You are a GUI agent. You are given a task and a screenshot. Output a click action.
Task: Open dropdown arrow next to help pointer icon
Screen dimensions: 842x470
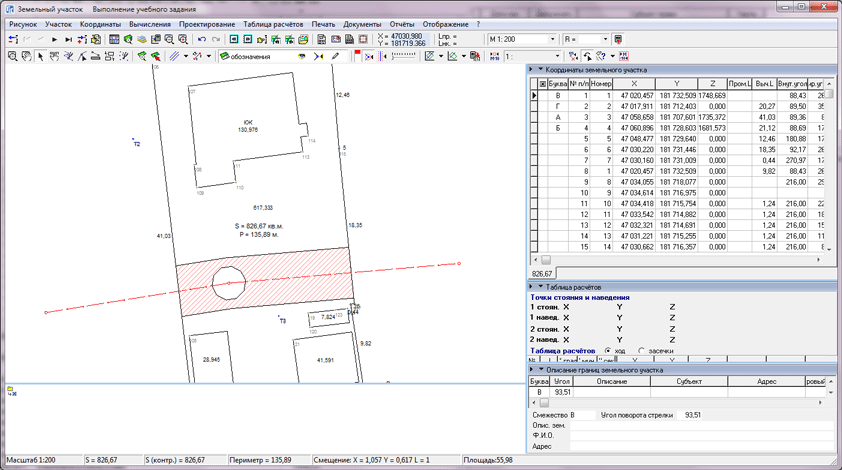[x=613, y=56]
